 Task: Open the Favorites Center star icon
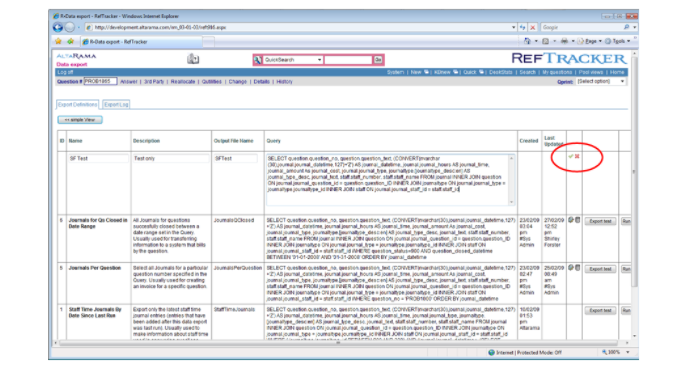coord(58,42)
